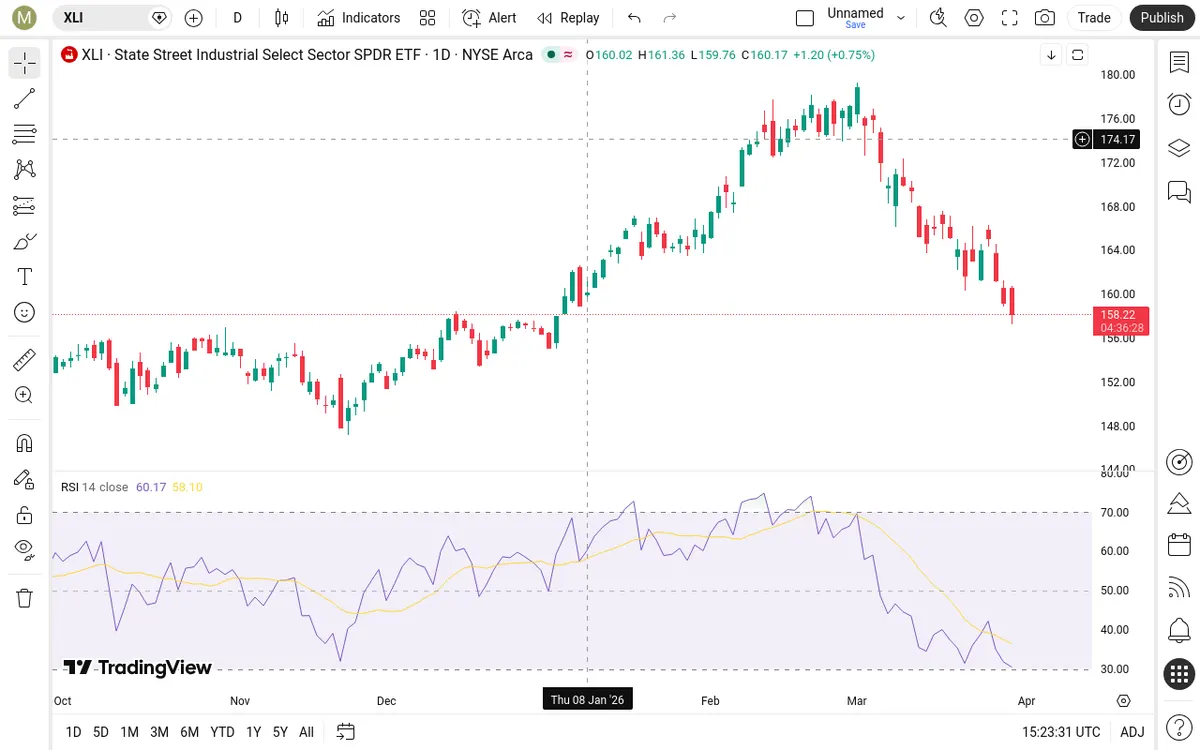The image size is (1200, 750).
Task: Open quick search icon in top toolbar
Action: [937, 18]
